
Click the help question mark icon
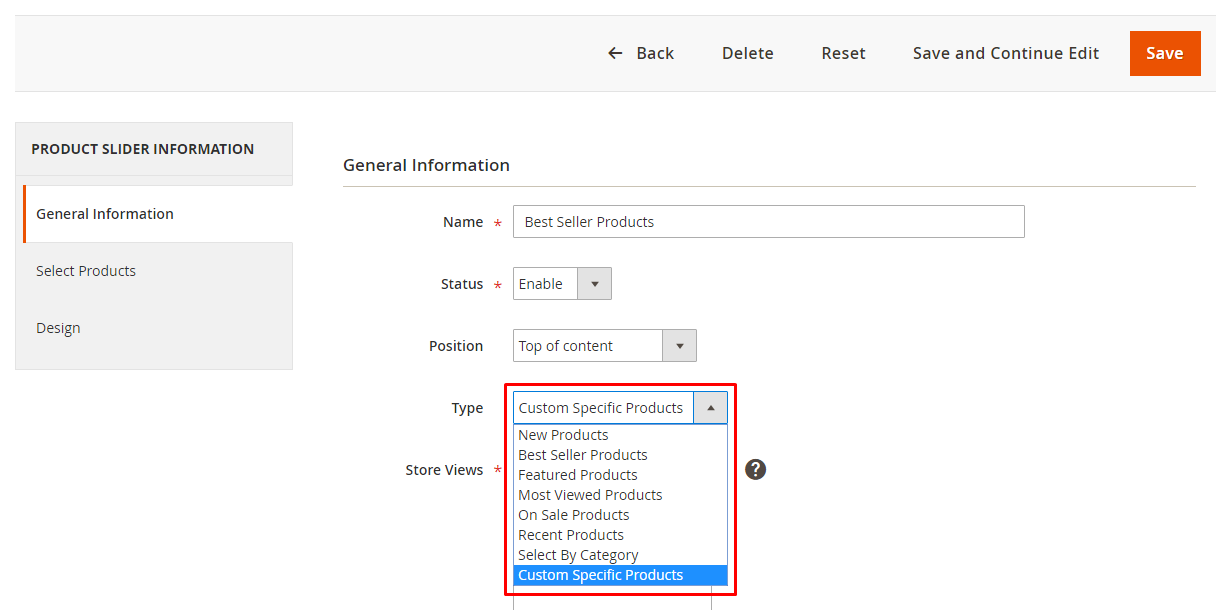pyautogui.click(x=755, y=469)
